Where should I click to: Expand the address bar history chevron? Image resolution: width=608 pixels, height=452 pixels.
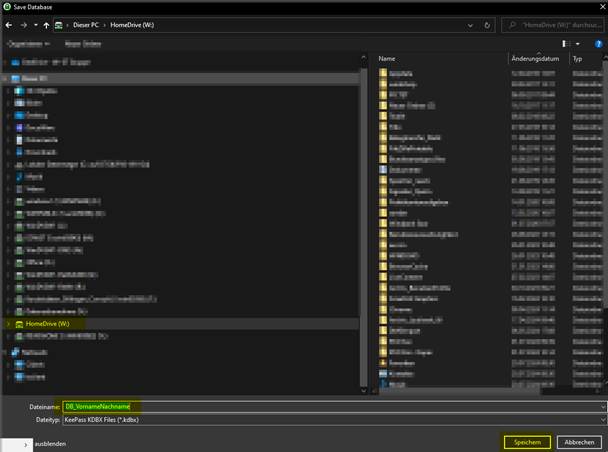[x=470, y=26]
